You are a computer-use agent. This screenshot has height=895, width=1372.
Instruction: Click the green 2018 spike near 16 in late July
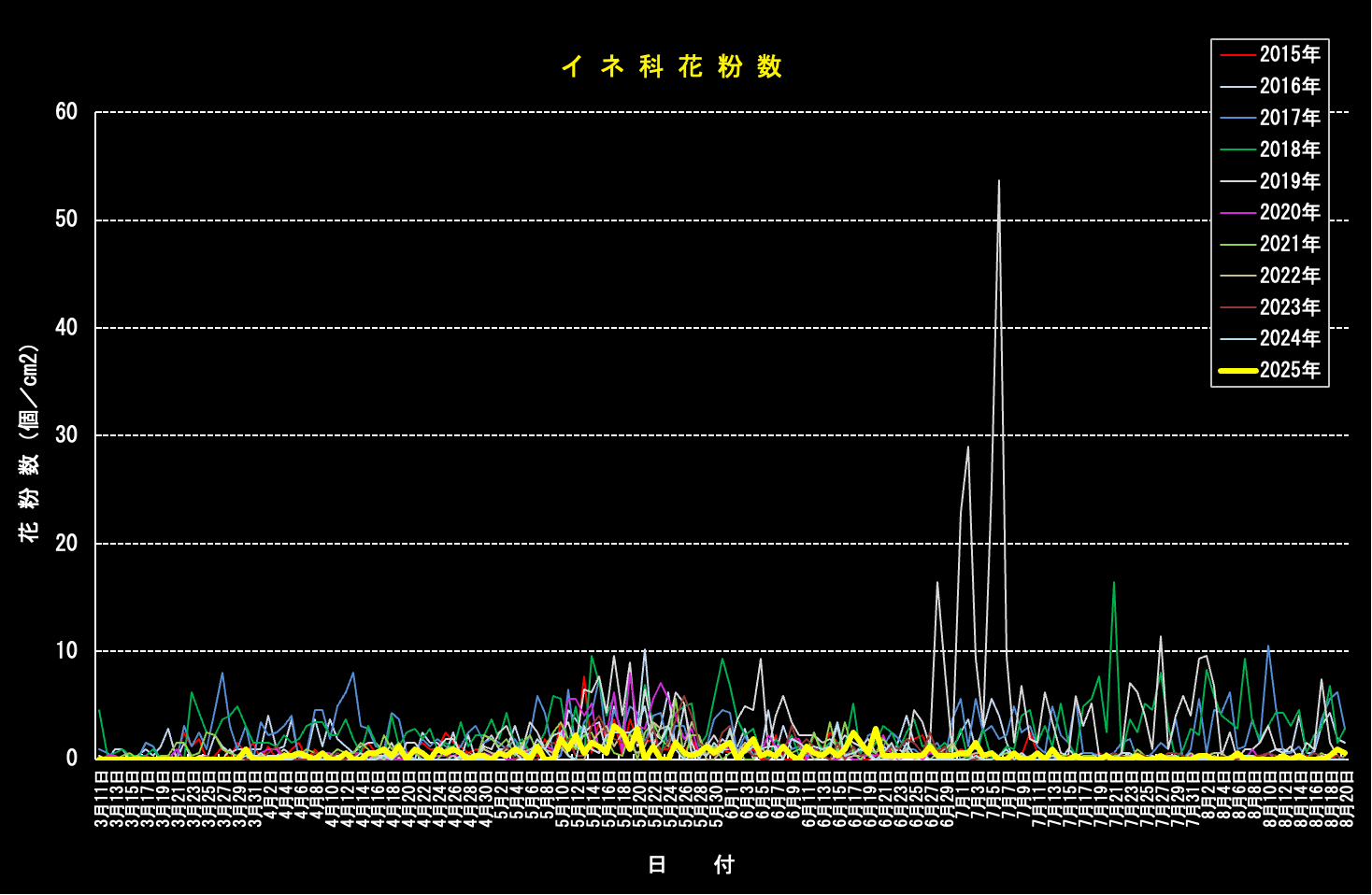pyautogui.click(x=1113, y=583)
